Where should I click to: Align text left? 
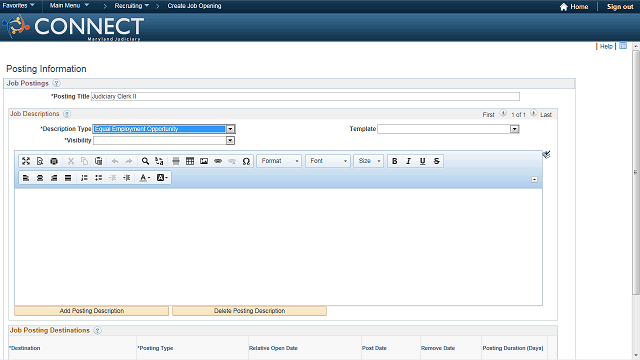coord(26,178)
